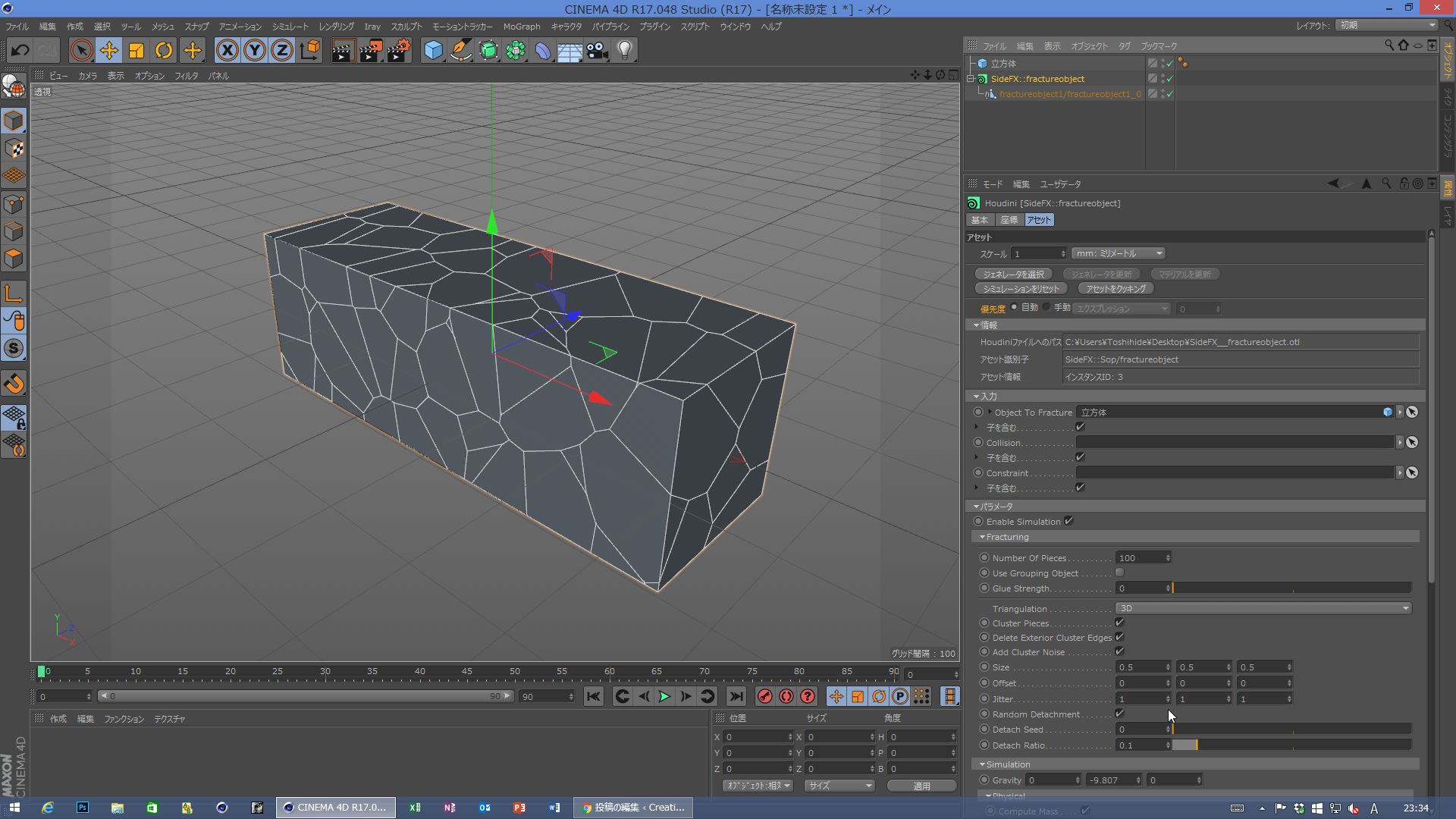Open the レイアウト 初期 dropdown
1456x819 pixels.
pos(1387,25)
